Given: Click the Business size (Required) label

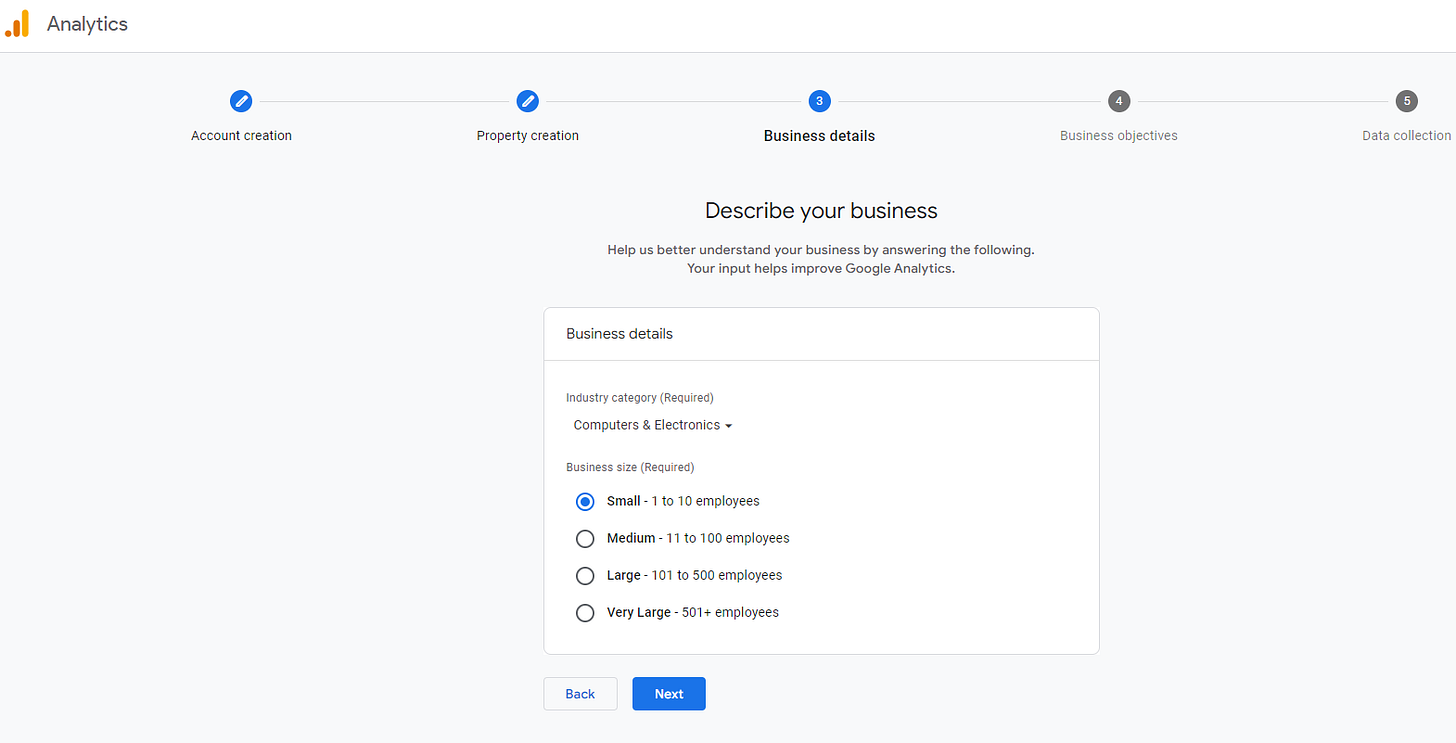Looking at the screenshot, I should tap(630, 467).
